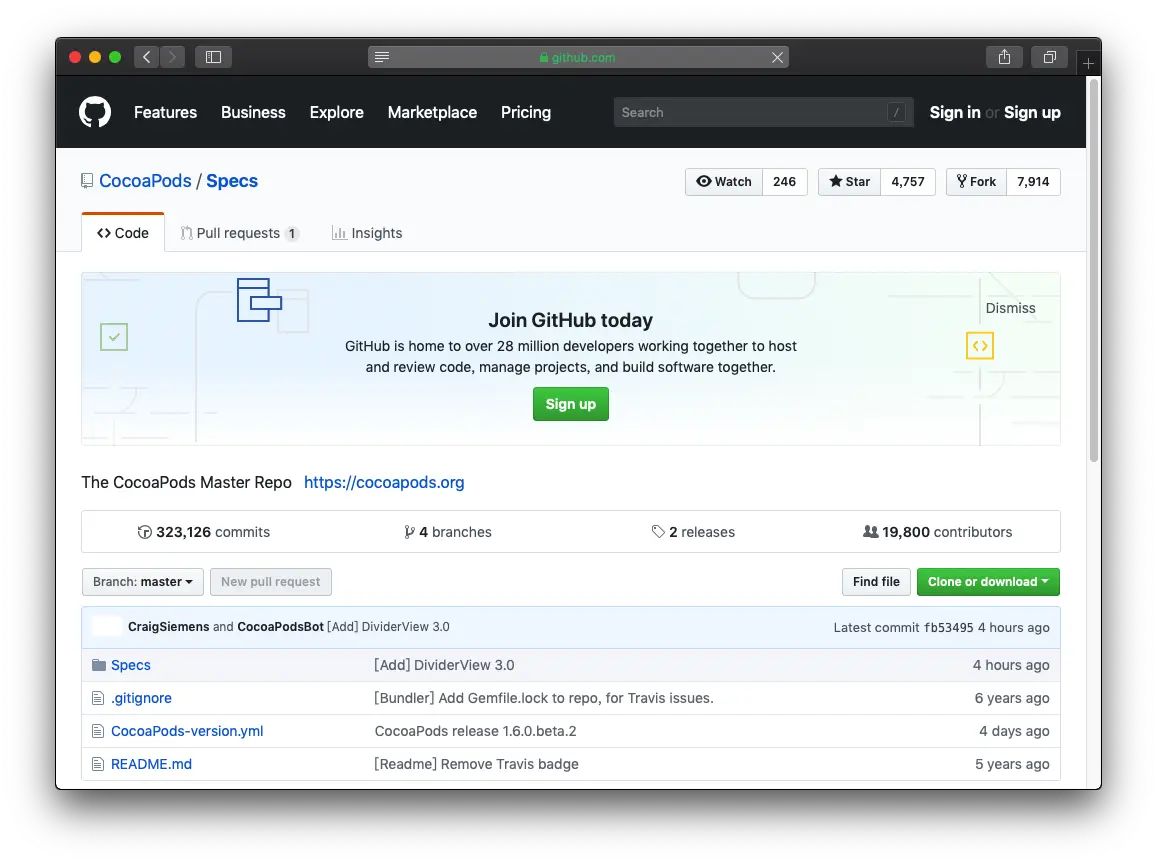Click the yellow code brackets banner icon
Viewport: 1157px width, 863px height.
[980, 345]
